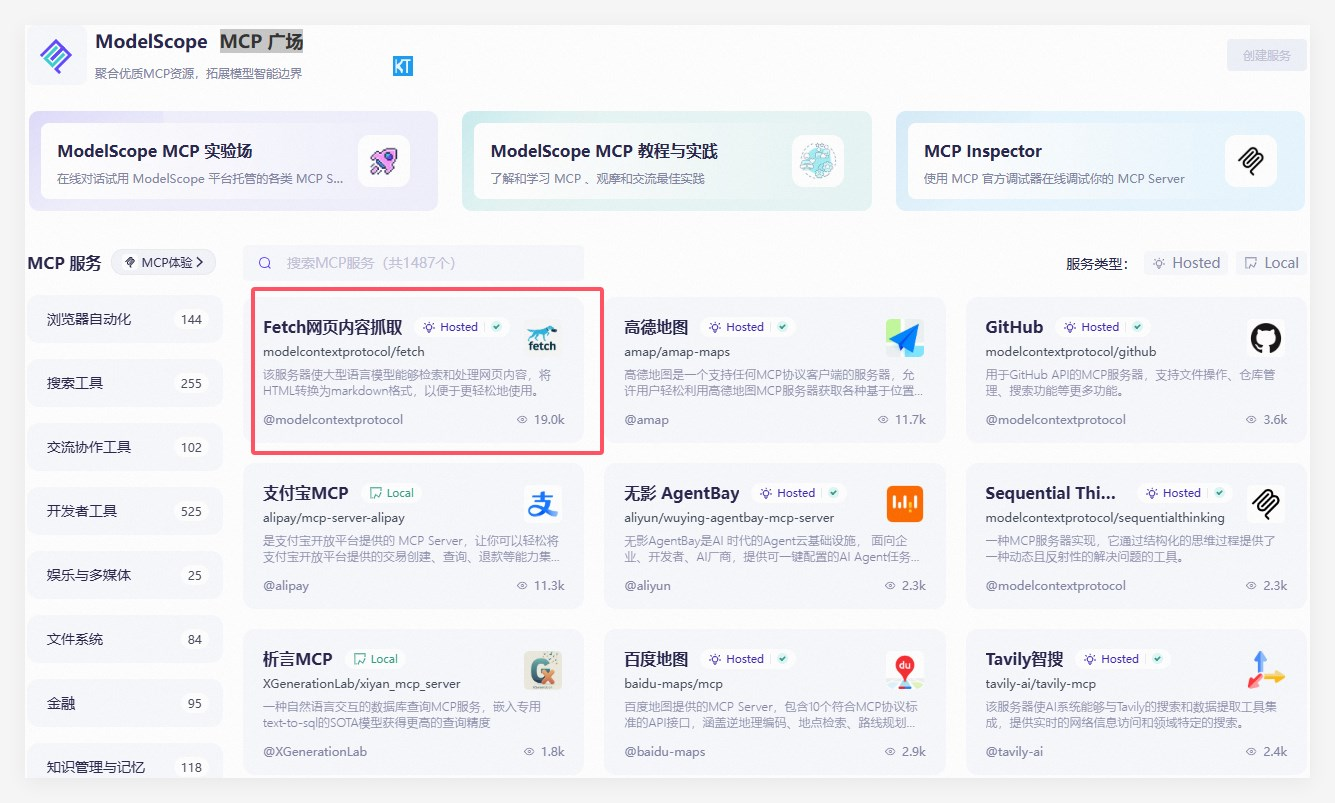Click the MCP Inspector card icon
Viewport: 1335px width, 803px height.
tap(1250, 161)
